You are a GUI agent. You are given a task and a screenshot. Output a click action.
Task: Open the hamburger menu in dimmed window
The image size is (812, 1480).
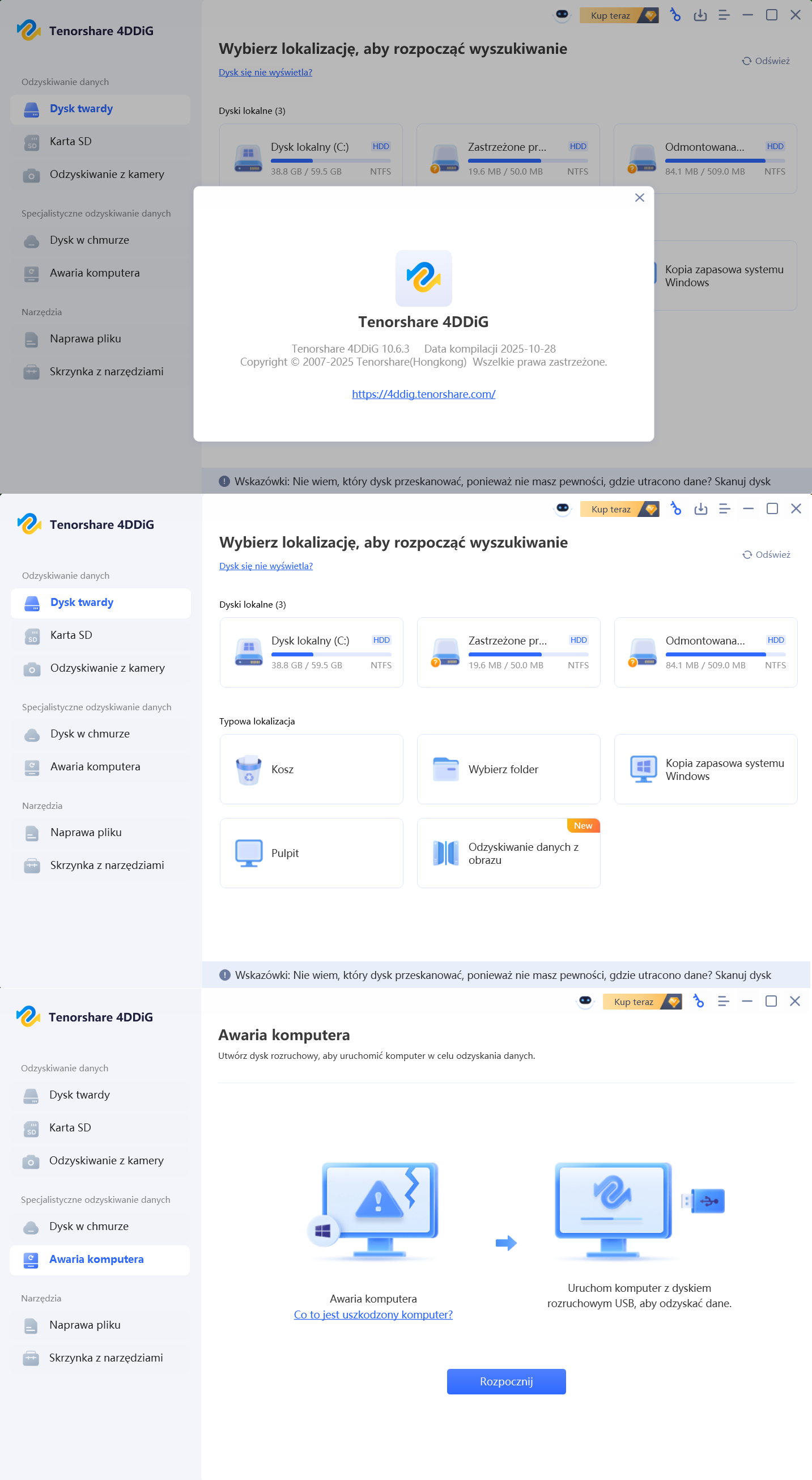pos(724,15)
